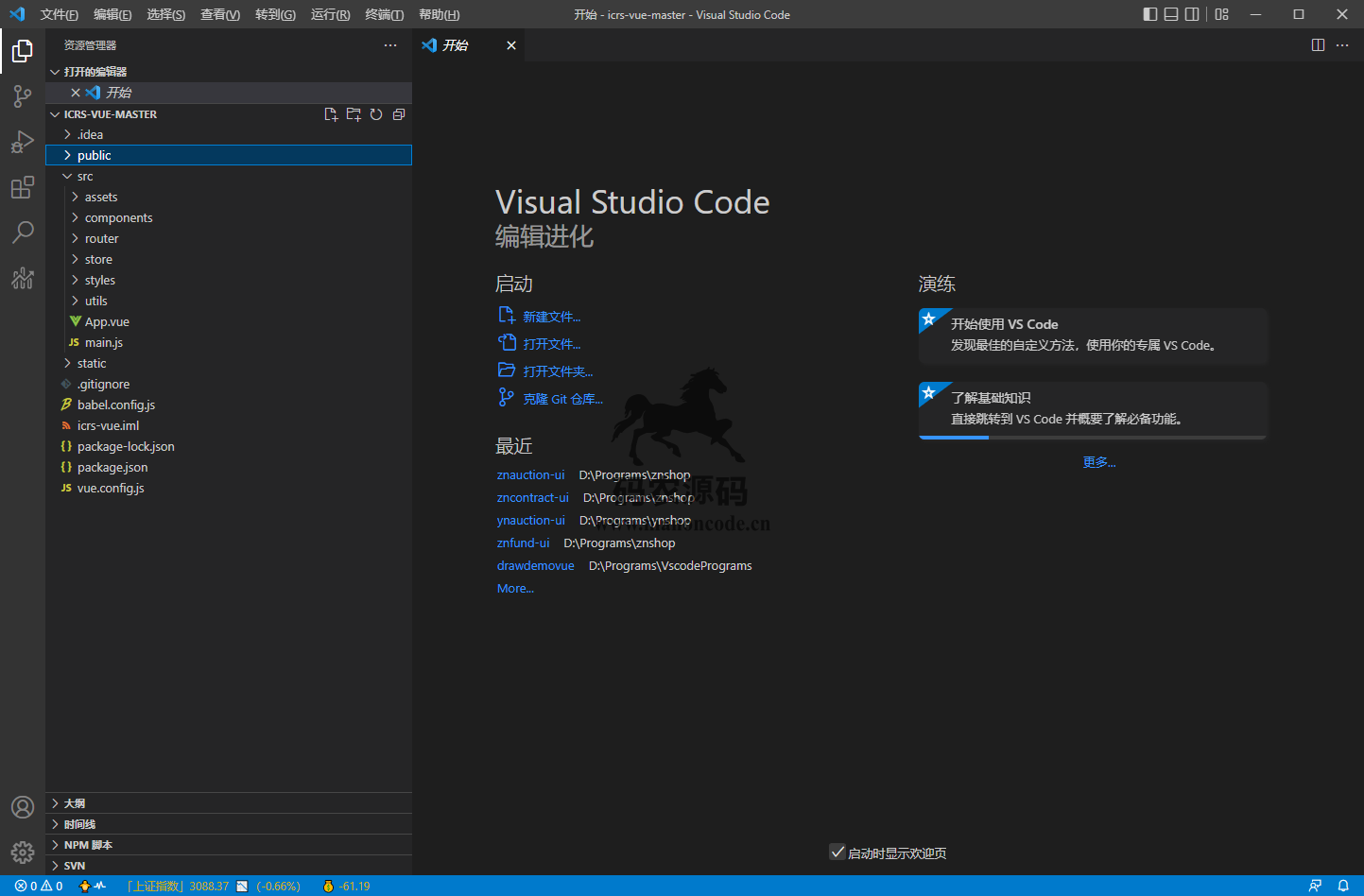Open the Run and Debug view
The image size is (1364, 896).
[x=23, y=142]
